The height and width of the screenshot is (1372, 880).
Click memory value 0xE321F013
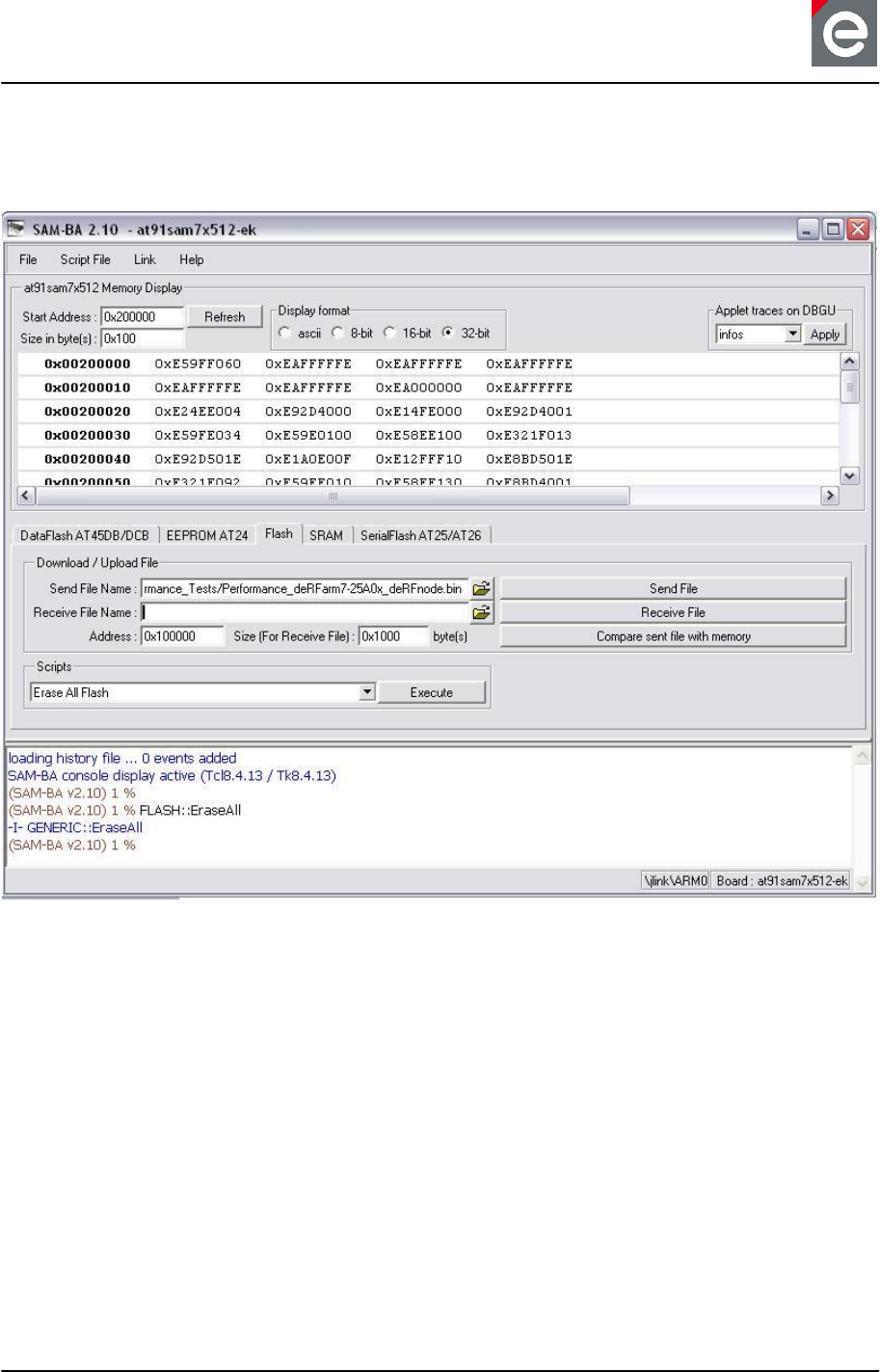(x=529, y=435)
